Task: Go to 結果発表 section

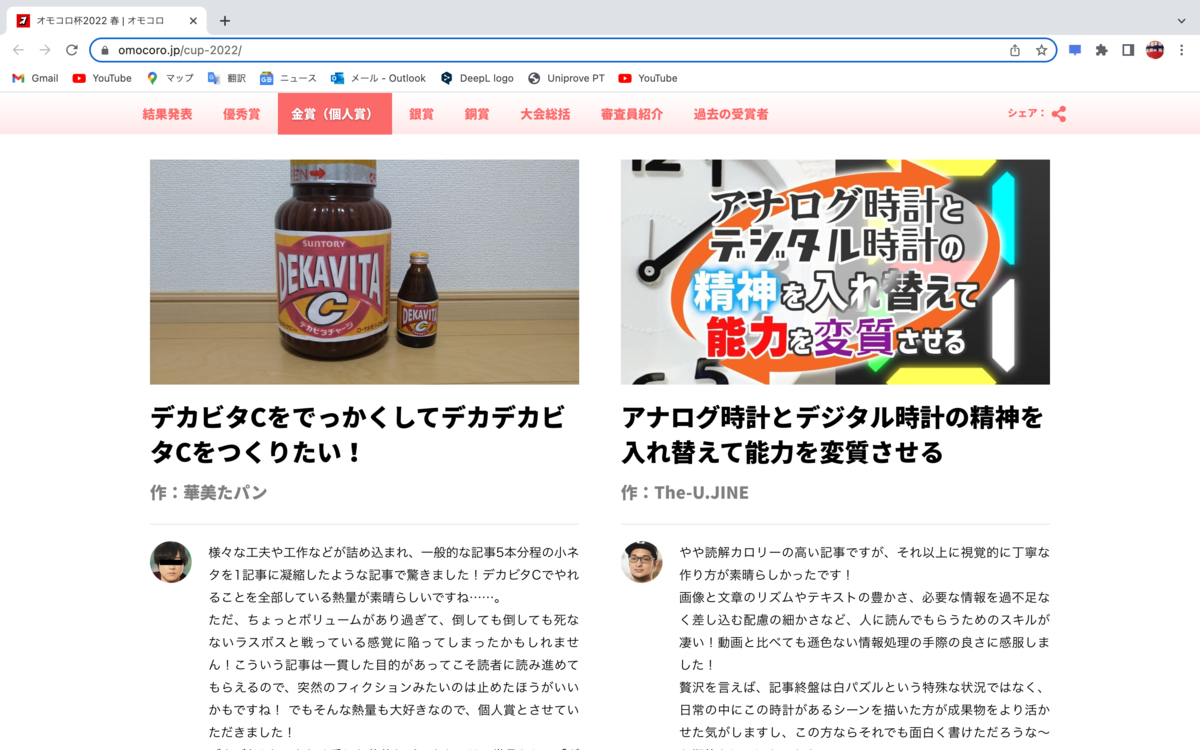Action: (167, 114)
